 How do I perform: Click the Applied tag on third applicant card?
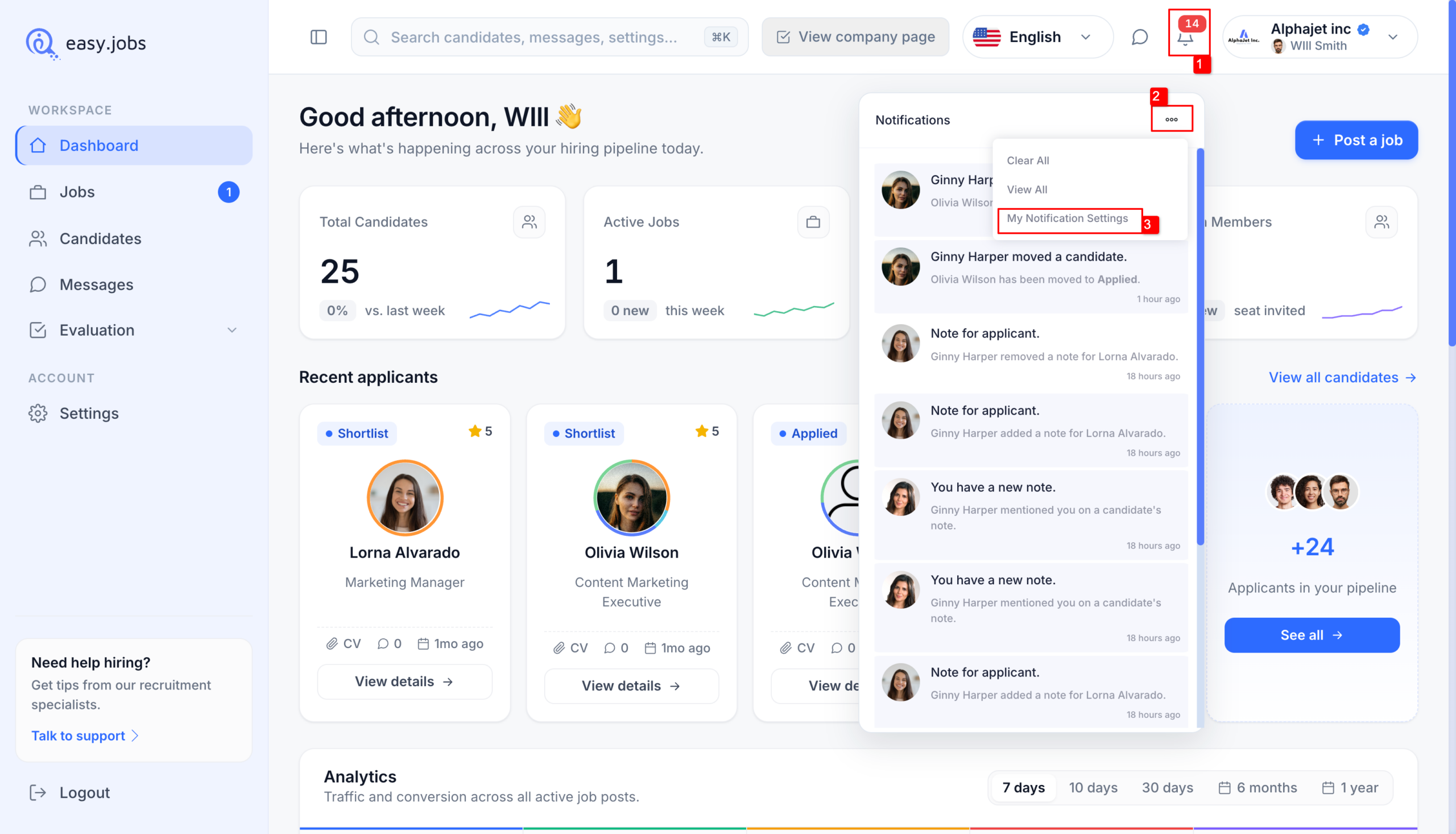point(808,433)
